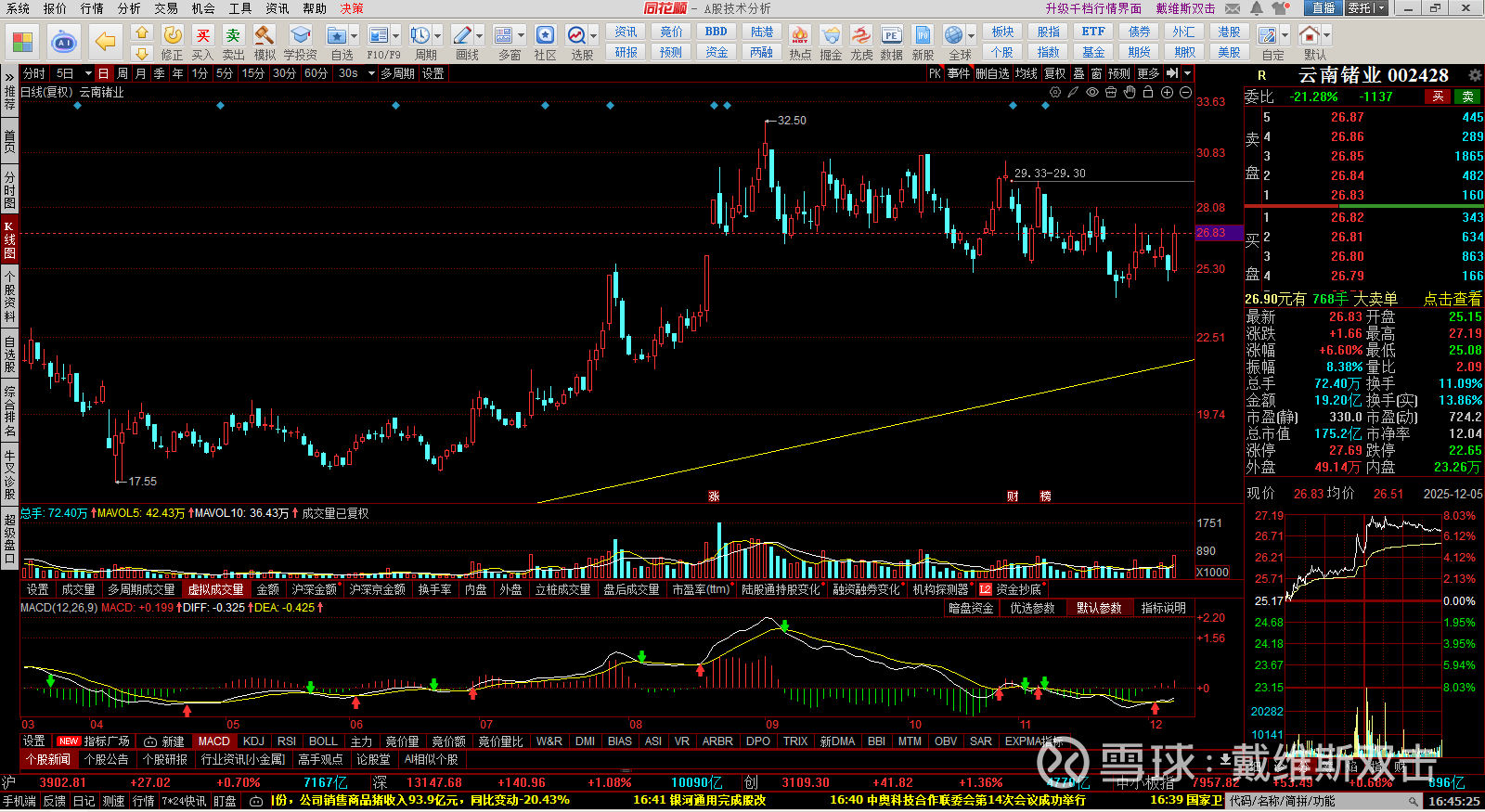Screen dimensions: 1485x812
Task: Click the 点击查看 link in order panel
Action: (x=1453, y=299)
